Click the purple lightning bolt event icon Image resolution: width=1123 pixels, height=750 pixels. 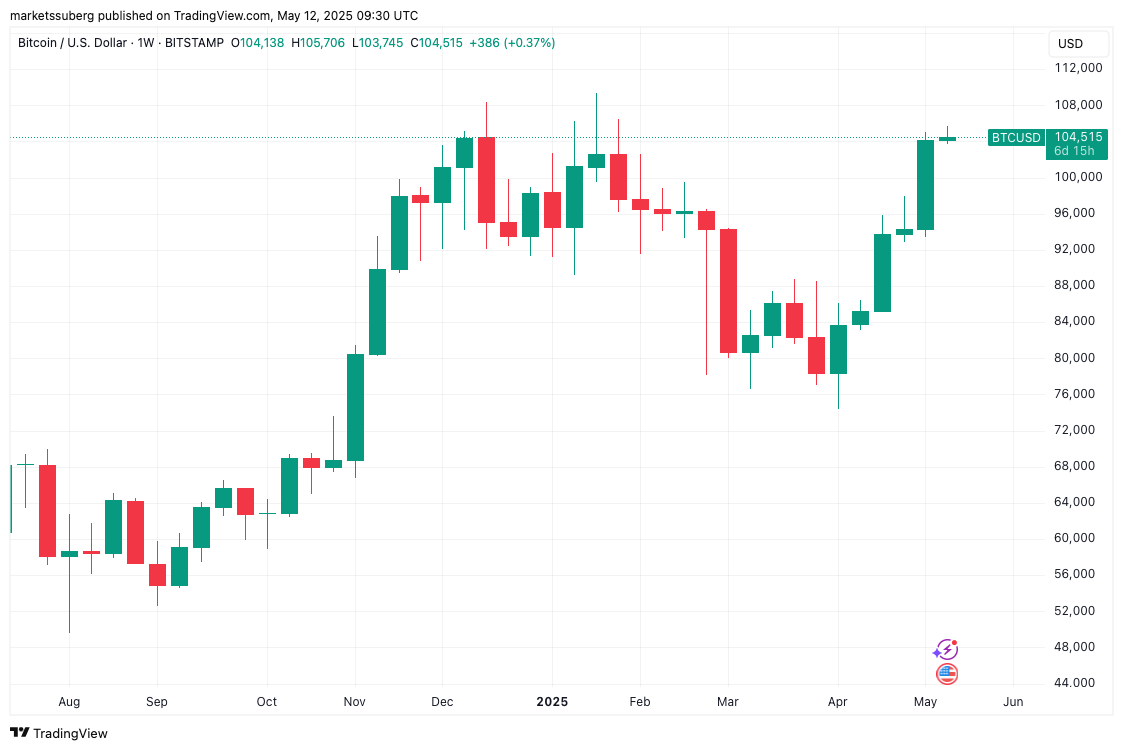tap(945, 650)
